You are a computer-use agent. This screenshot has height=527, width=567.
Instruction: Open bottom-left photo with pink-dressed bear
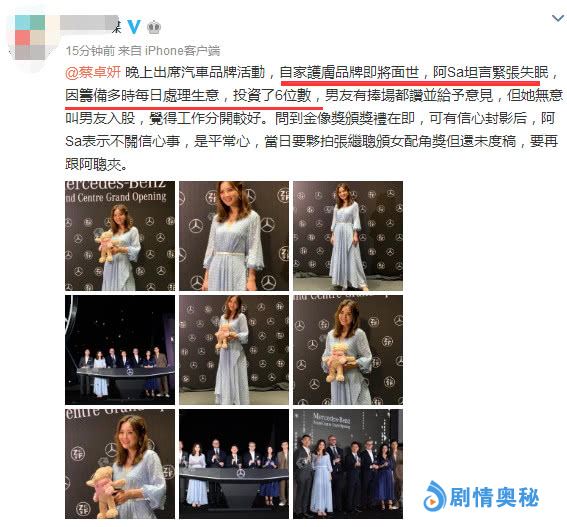click(120, 464)
